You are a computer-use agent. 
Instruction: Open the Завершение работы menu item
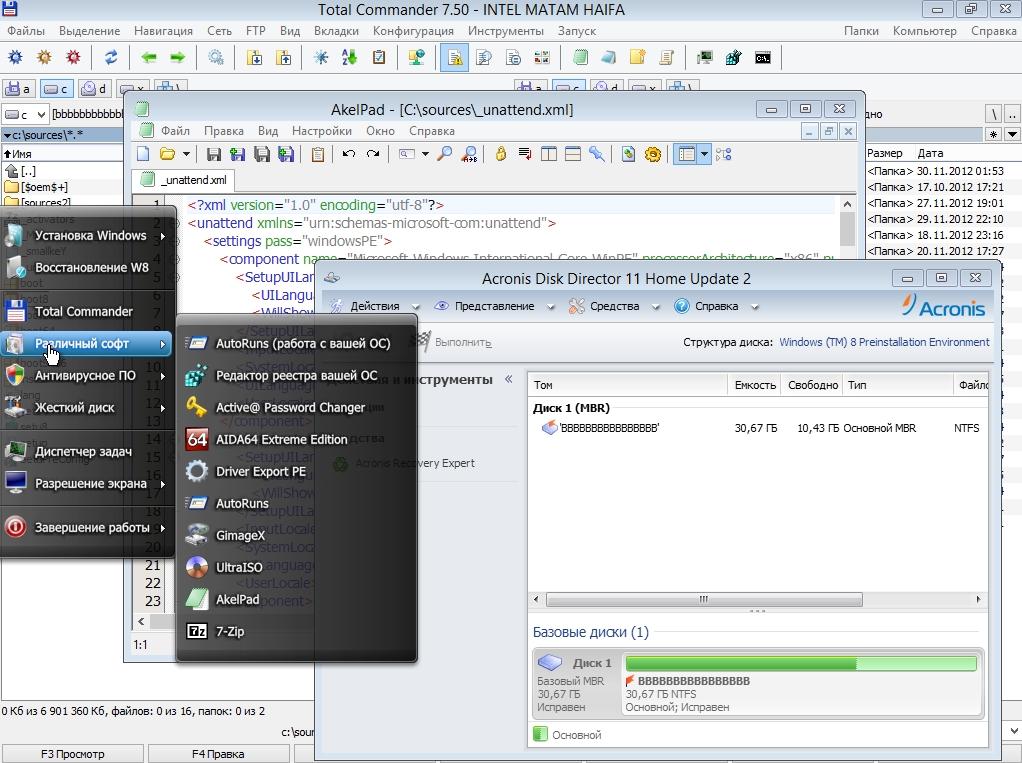(92, 527)
